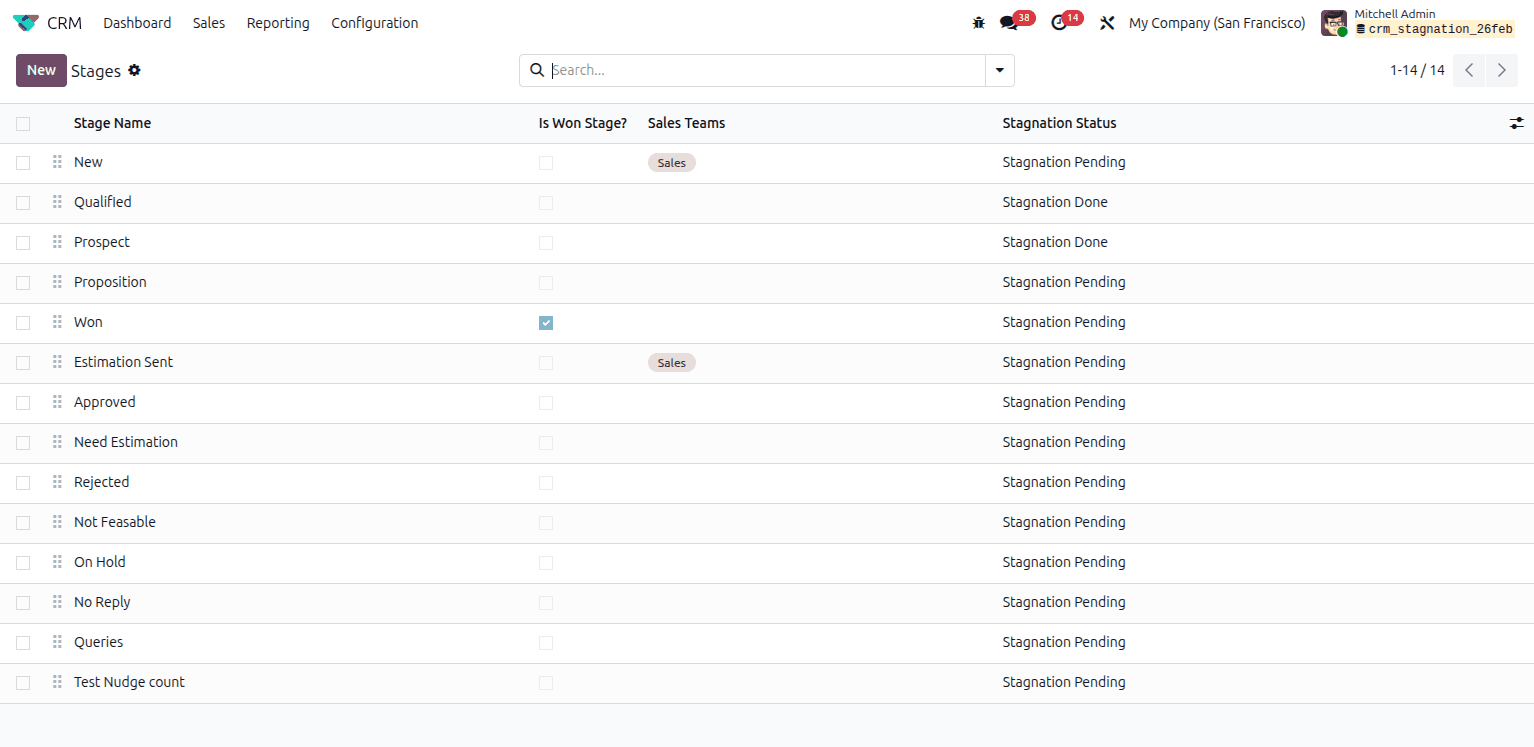Select the checkbox on the New stage row
The height and width of the screenshot is (747, 1534).
23,162
